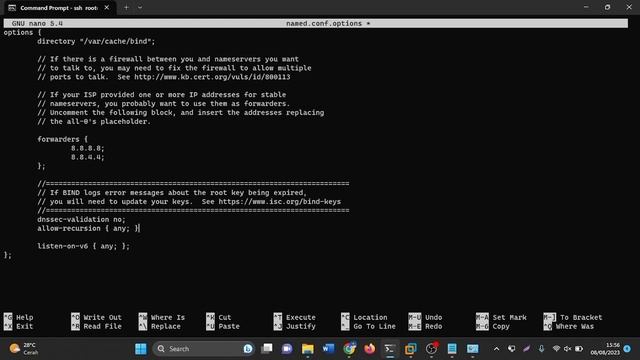Click the M-A Set Mark shortcut label

click(x=501, y=317)
